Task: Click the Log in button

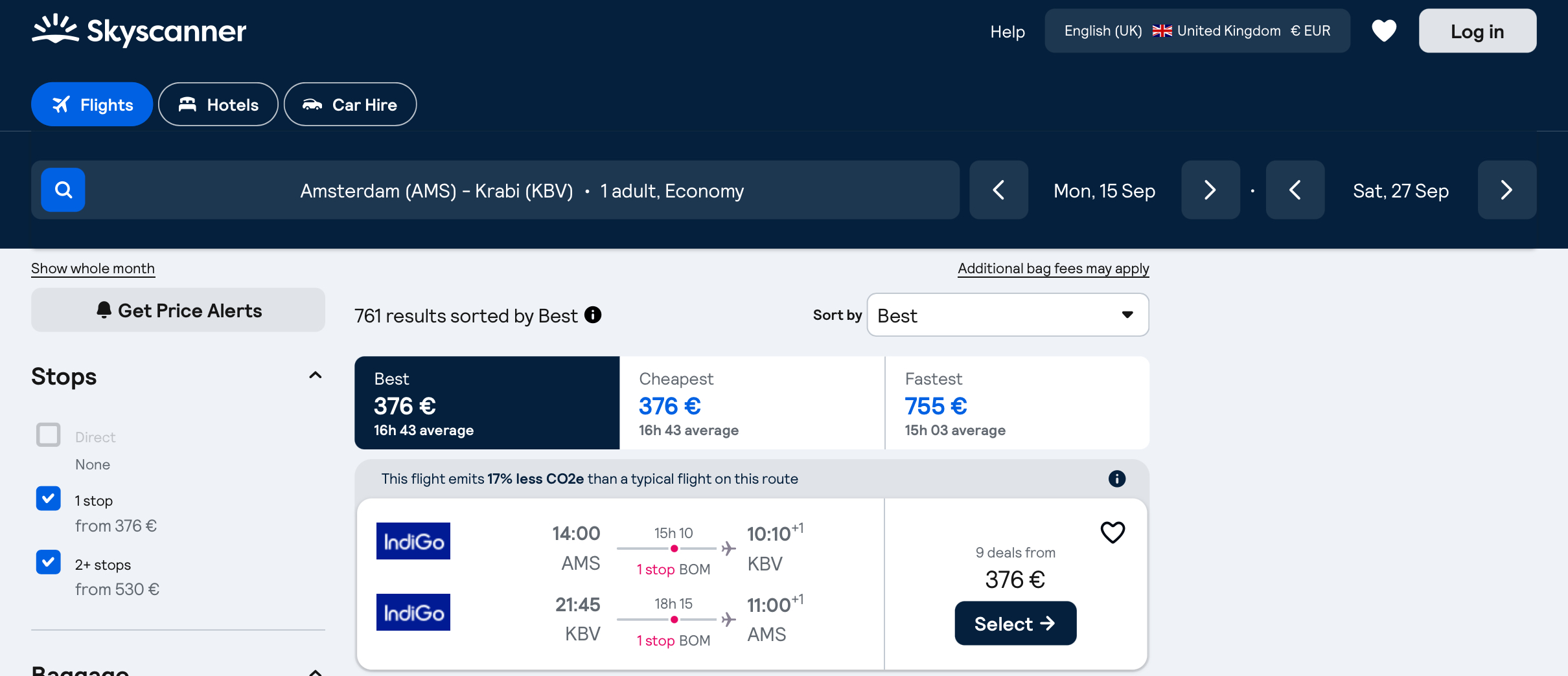Action: click(x=1477, y=30)
